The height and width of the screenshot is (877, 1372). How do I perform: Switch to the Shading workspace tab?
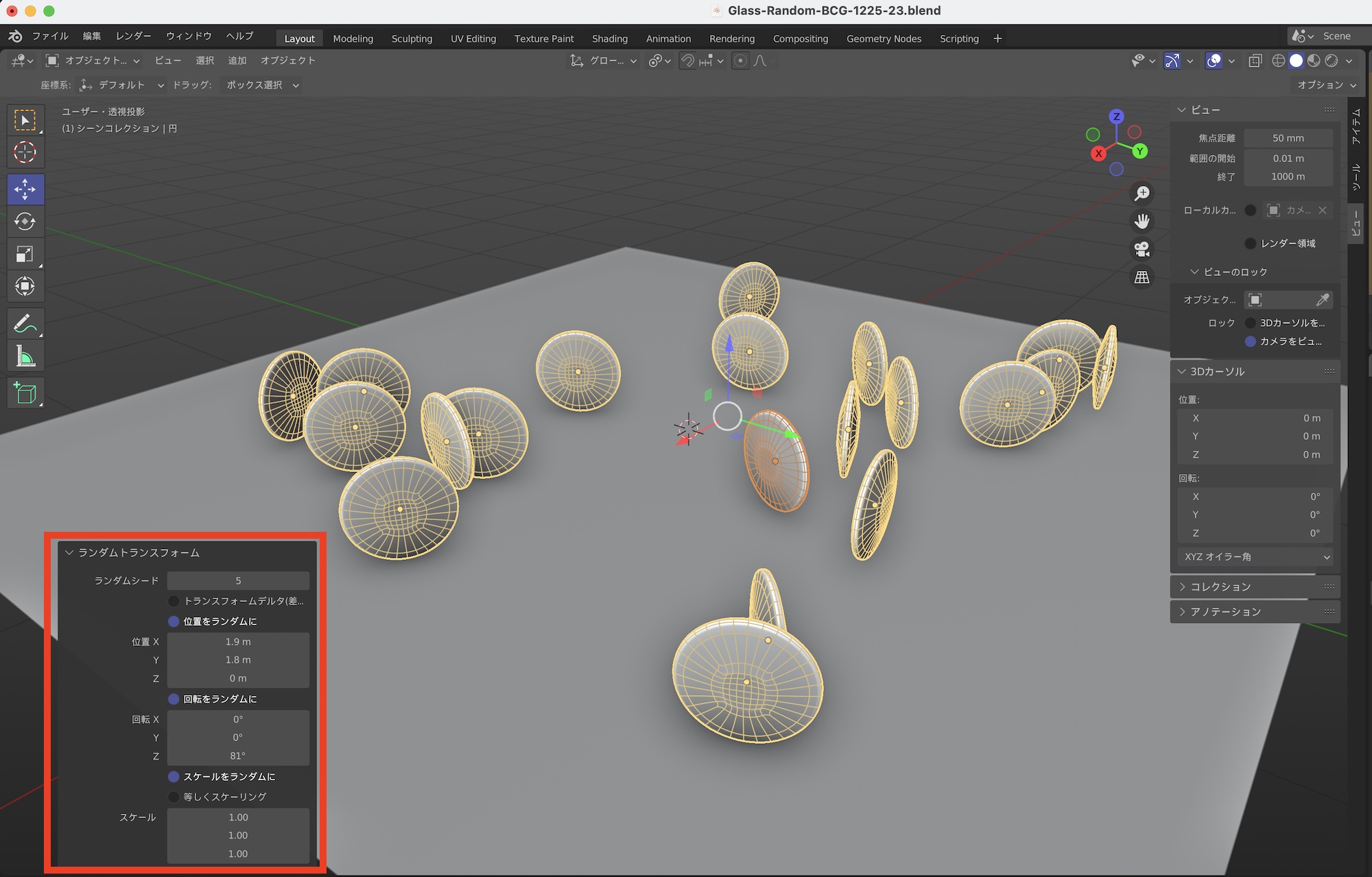click(x=609, y=38)
